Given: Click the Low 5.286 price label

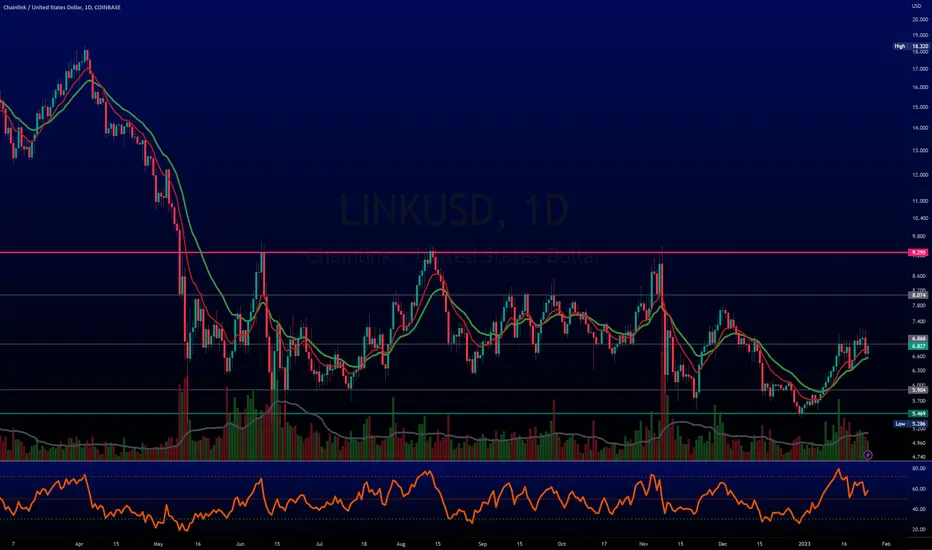Looking at the screenshot, I should coord(911,424).
